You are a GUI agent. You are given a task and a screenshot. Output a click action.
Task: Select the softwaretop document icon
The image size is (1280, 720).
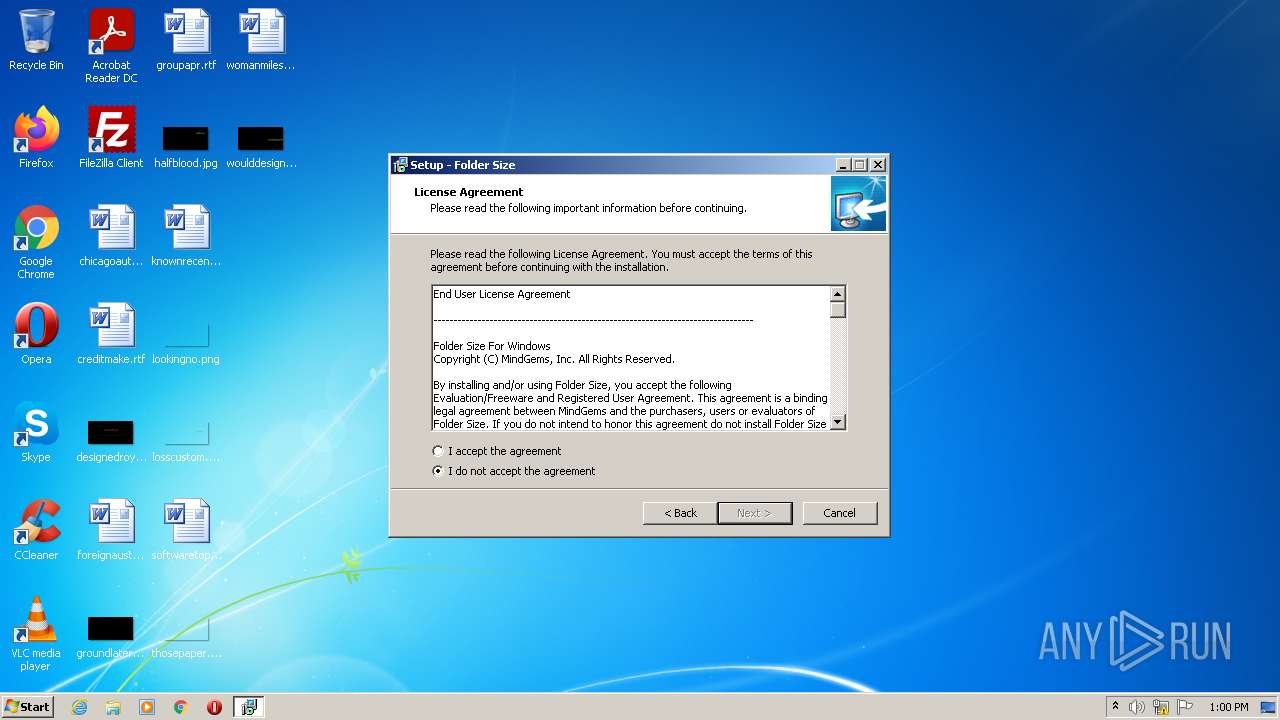coord(186,530)
